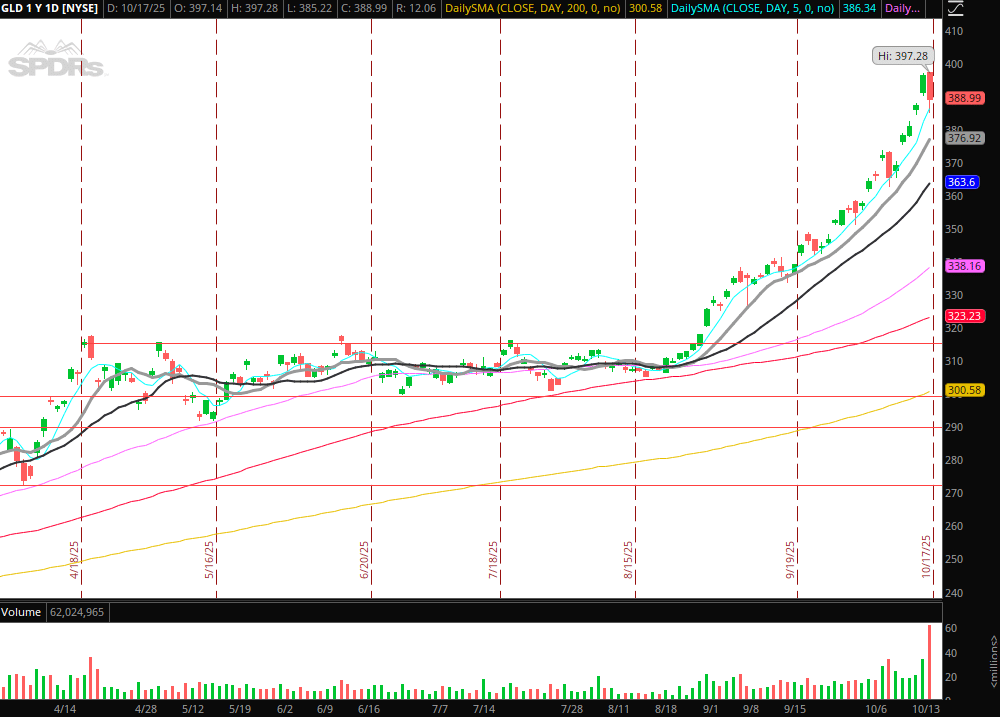Click the drawing tool icon at top right
Viewport: 1000px width, 717px height.
[955, 9]
